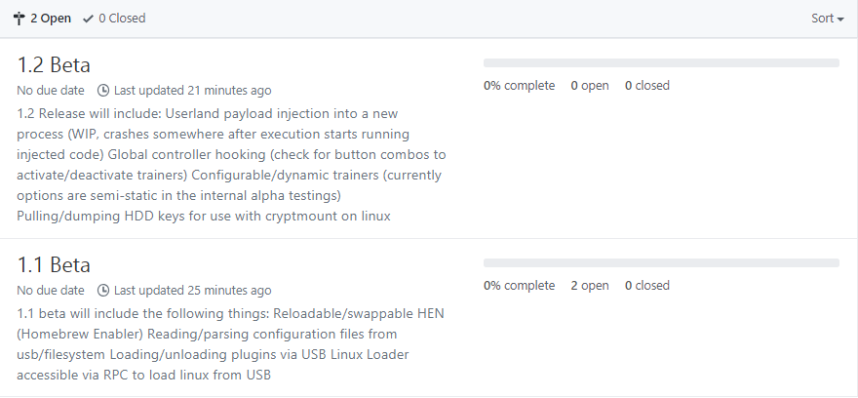Click the 1.2 Release description text
The width and height of the screenshot is (858, 398).
tap(231, 165)
